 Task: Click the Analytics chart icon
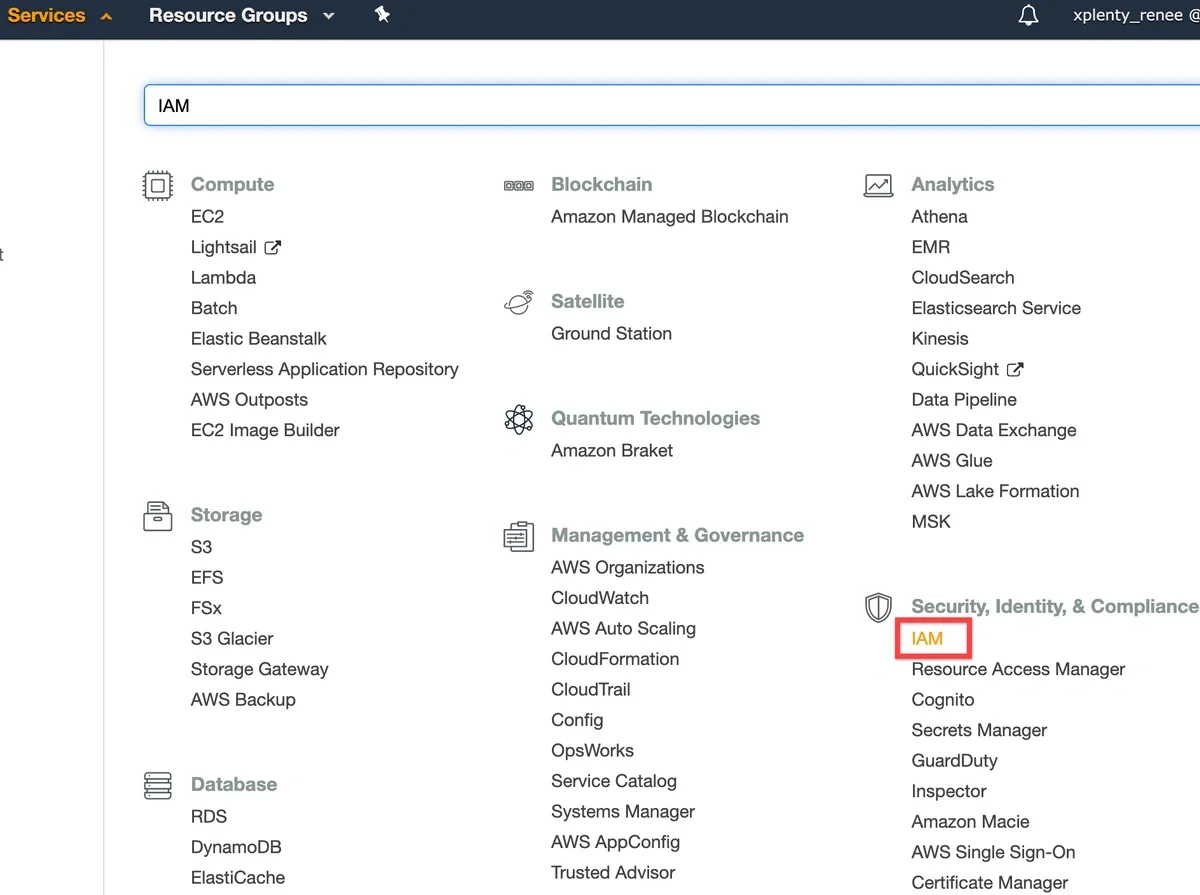(x=878, y=185)
